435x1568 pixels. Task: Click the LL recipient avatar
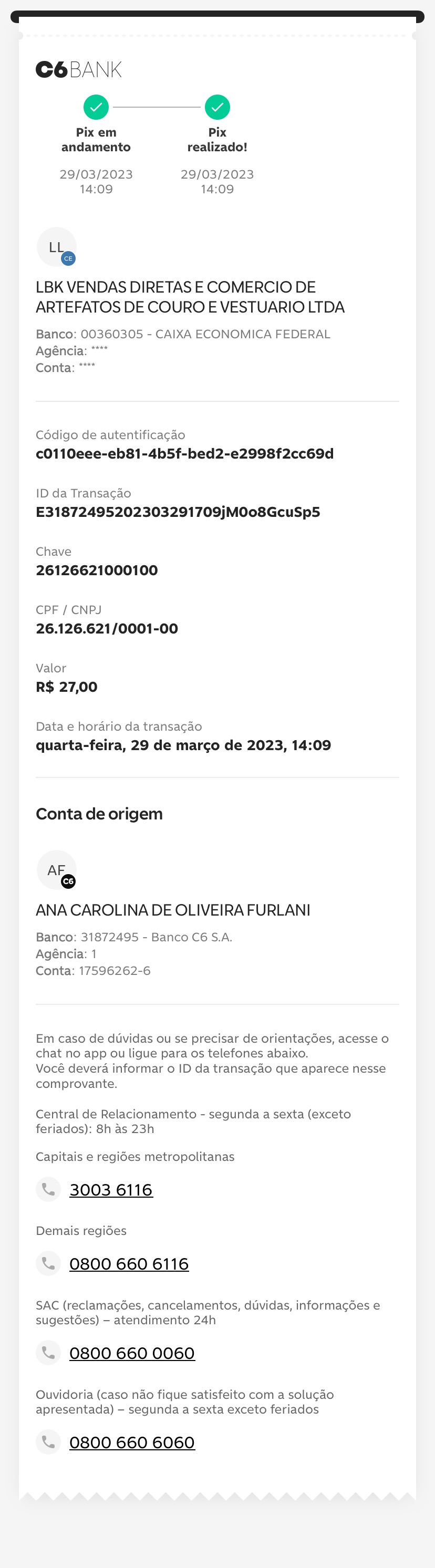(57, 247)
